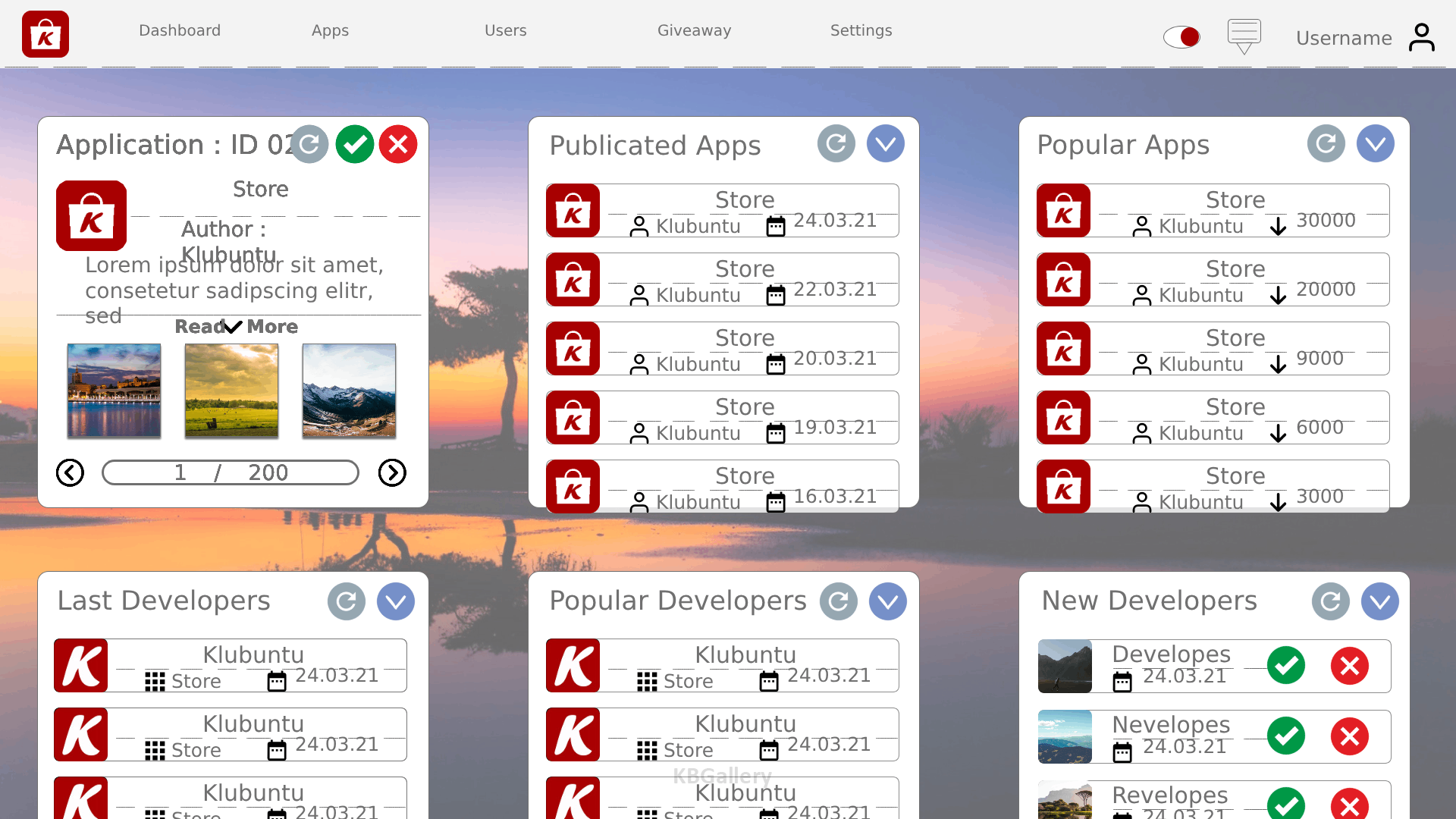Click author icon in the 6000 downloads row
Image resolution: width=1456 pixels, height=819 pixels.
(x=1142, y=433)
